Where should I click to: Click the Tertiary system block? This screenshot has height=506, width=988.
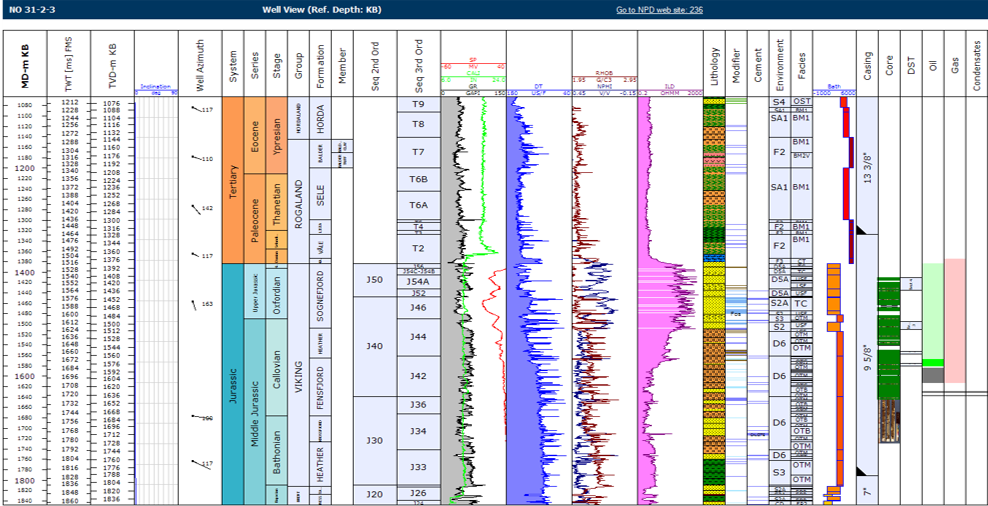pyautogui.click(x=233, y=180)
